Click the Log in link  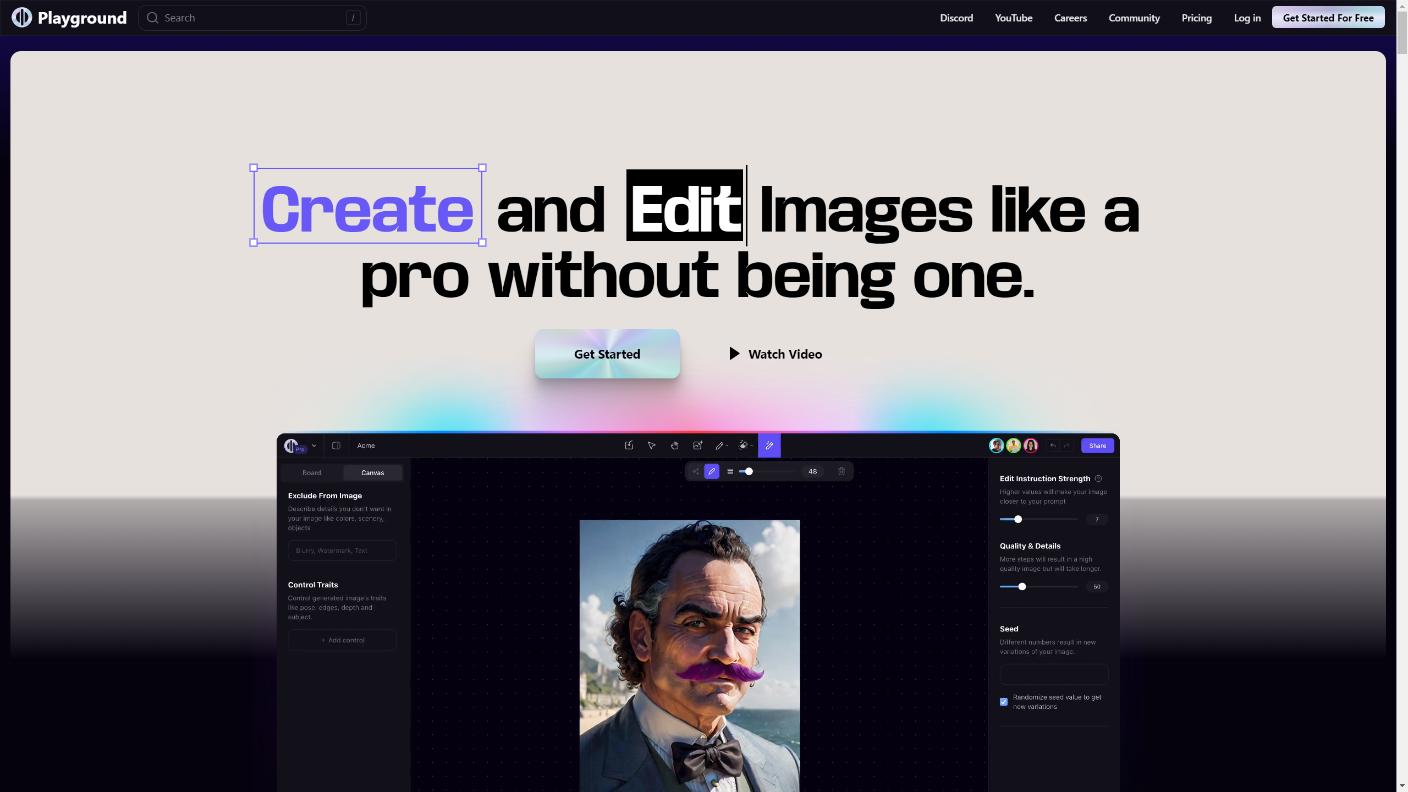coord(1247,18)
